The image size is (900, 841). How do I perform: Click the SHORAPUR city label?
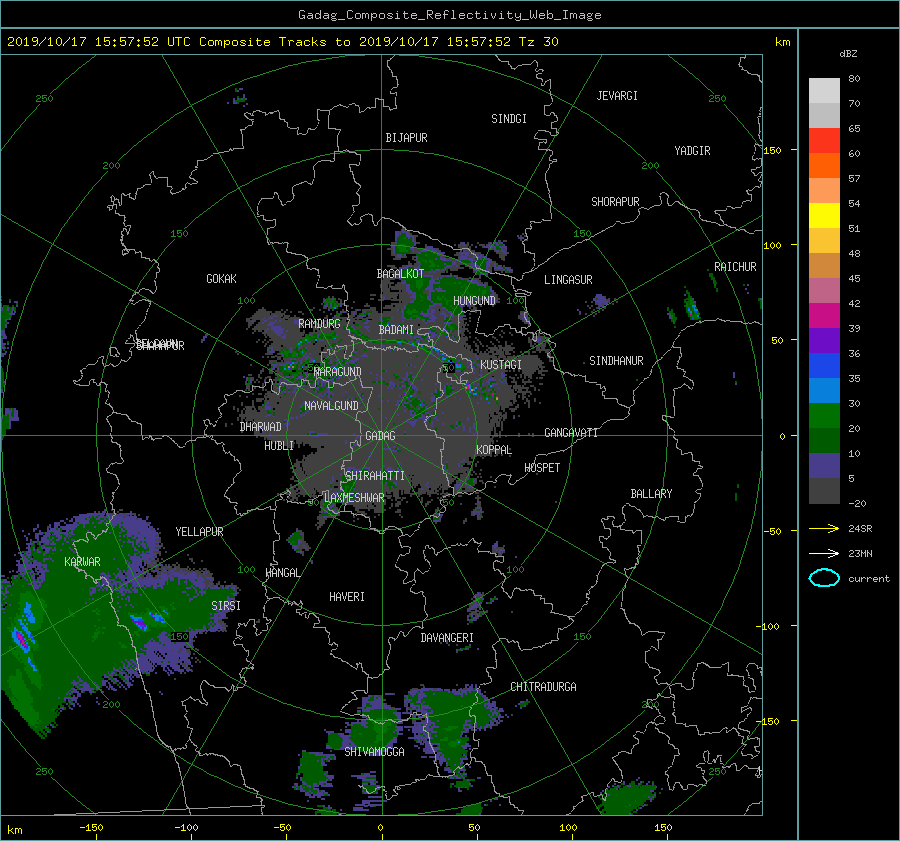click(615, 202)
